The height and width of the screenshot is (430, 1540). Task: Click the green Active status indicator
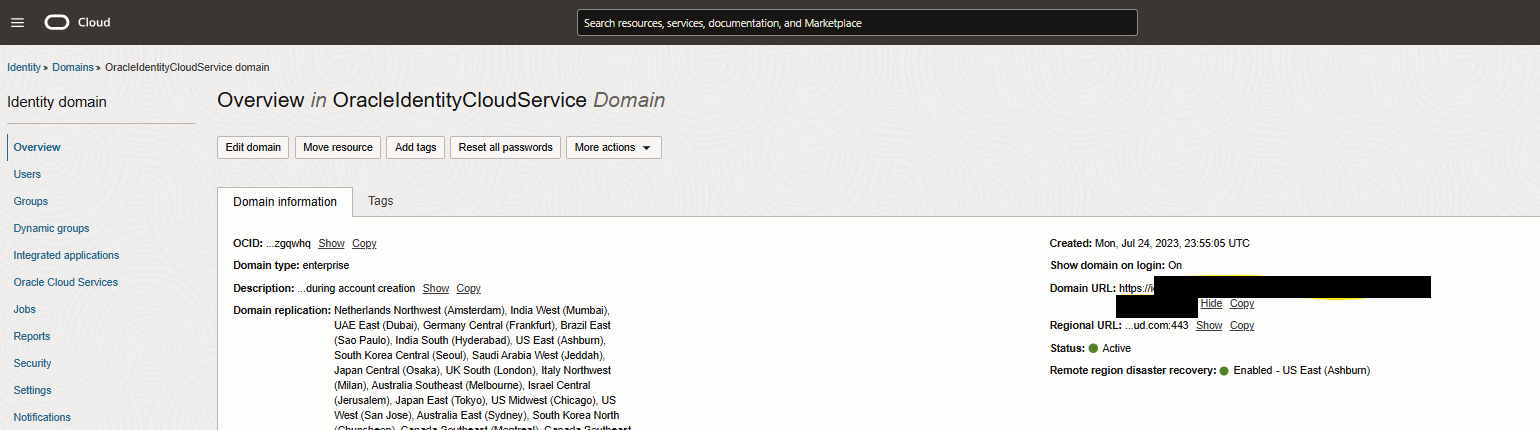click(1093, 348)
